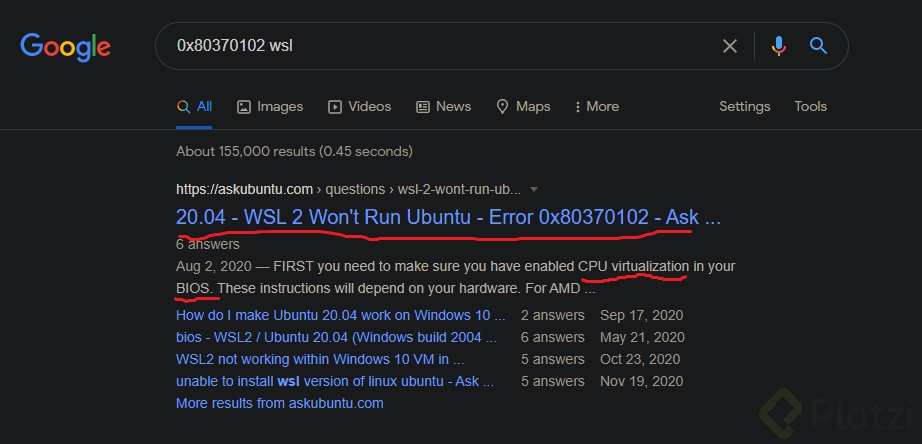Image resolution: width=922 pixels, height=444 pixels.
Task: Start voice search with microphone icon
Action: pyautogui.click(x=779, y=46)
